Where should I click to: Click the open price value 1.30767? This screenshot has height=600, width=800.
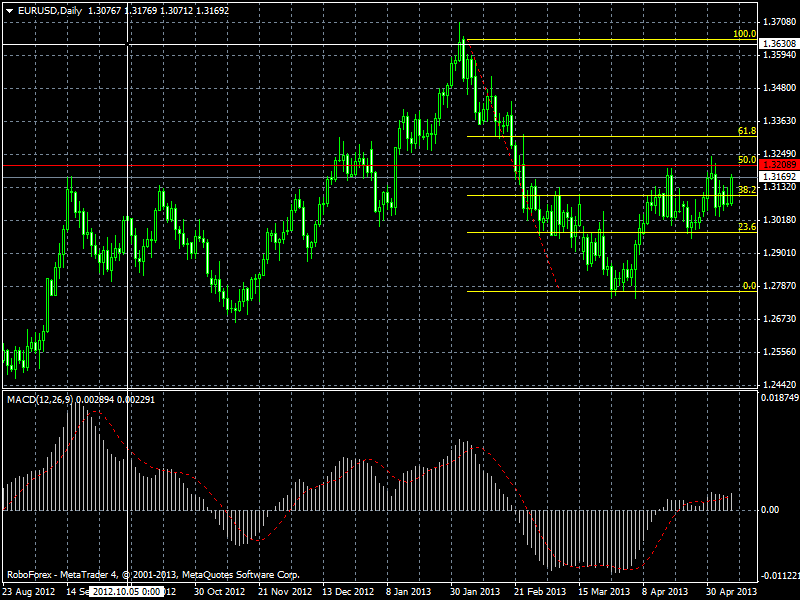click(104, 11)
